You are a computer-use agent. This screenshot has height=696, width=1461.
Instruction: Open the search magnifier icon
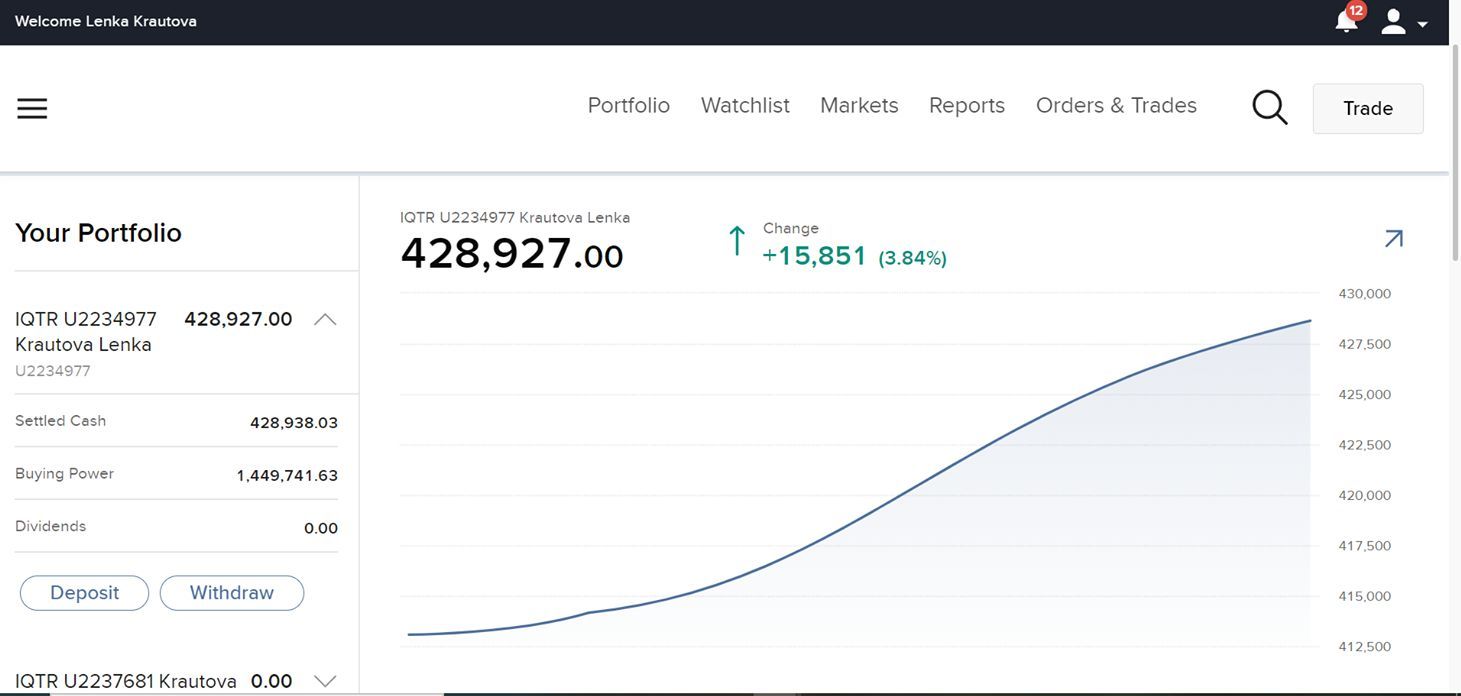pyautogui.click(x=1270, y=107)
